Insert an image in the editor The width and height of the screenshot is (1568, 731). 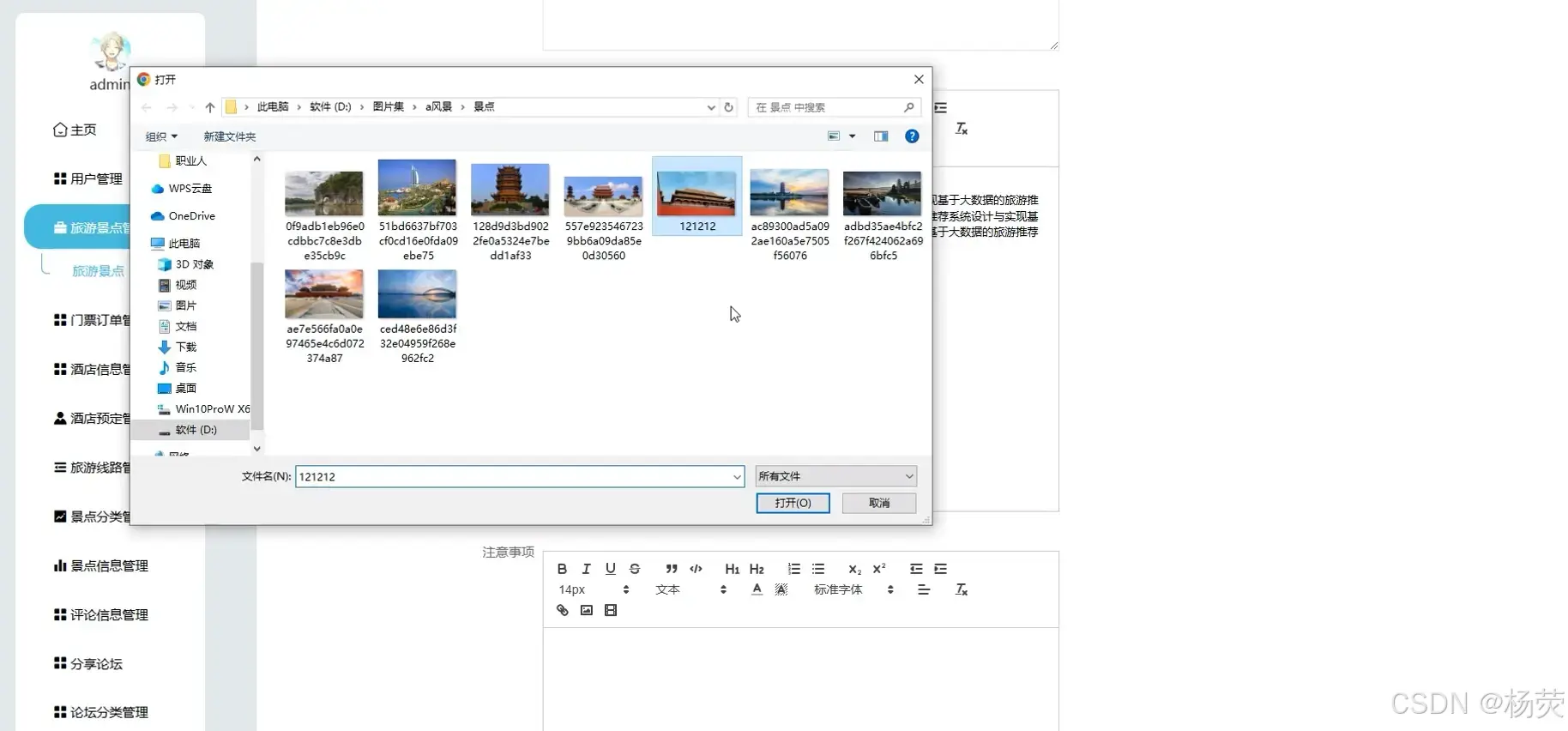pos(586,610)
